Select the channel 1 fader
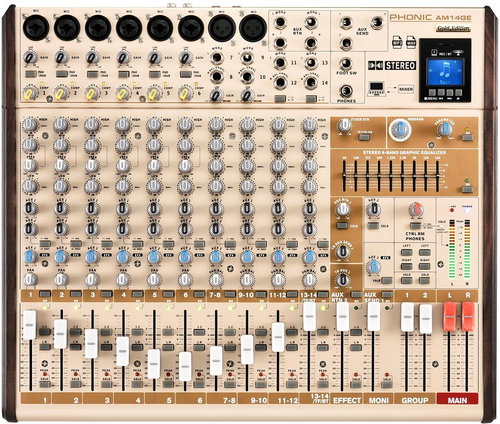 point(29,325)
